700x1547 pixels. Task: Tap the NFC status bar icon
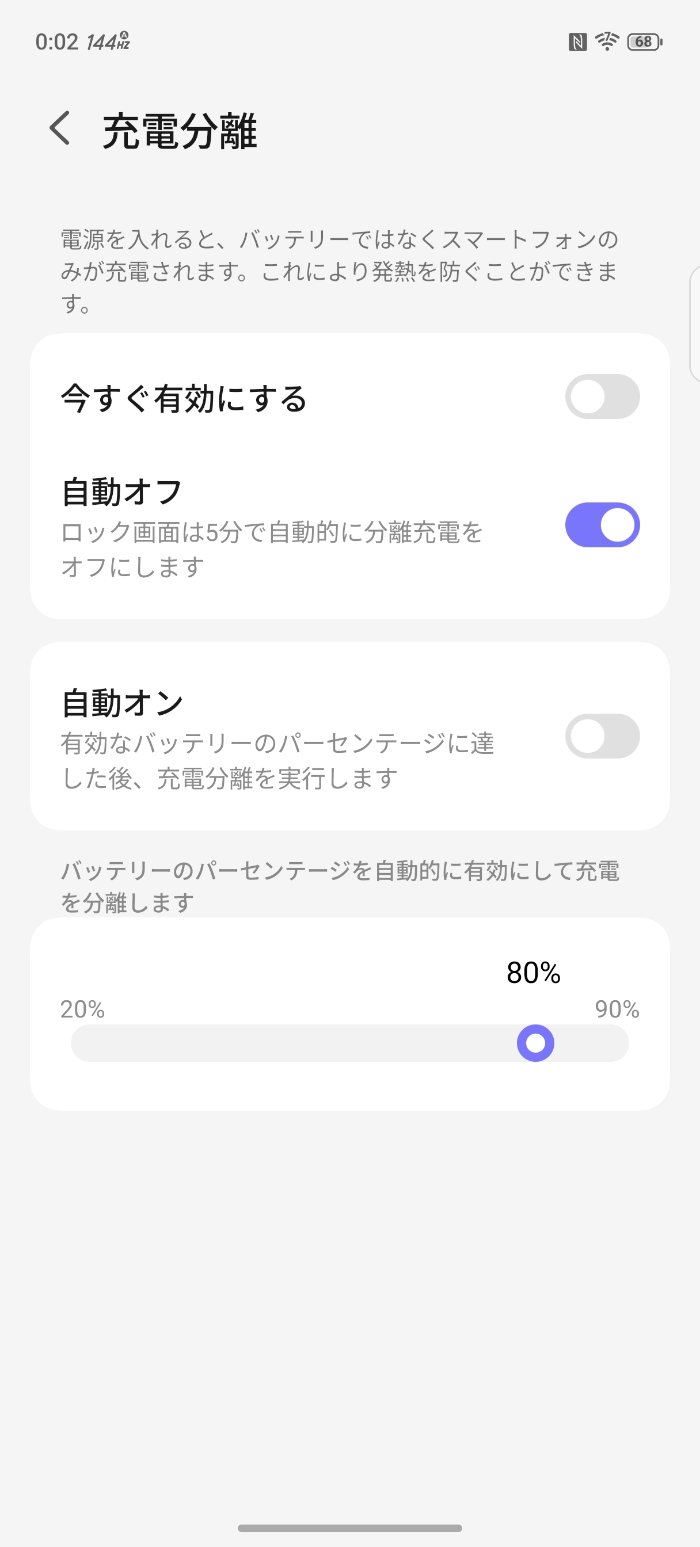point(577,41)
